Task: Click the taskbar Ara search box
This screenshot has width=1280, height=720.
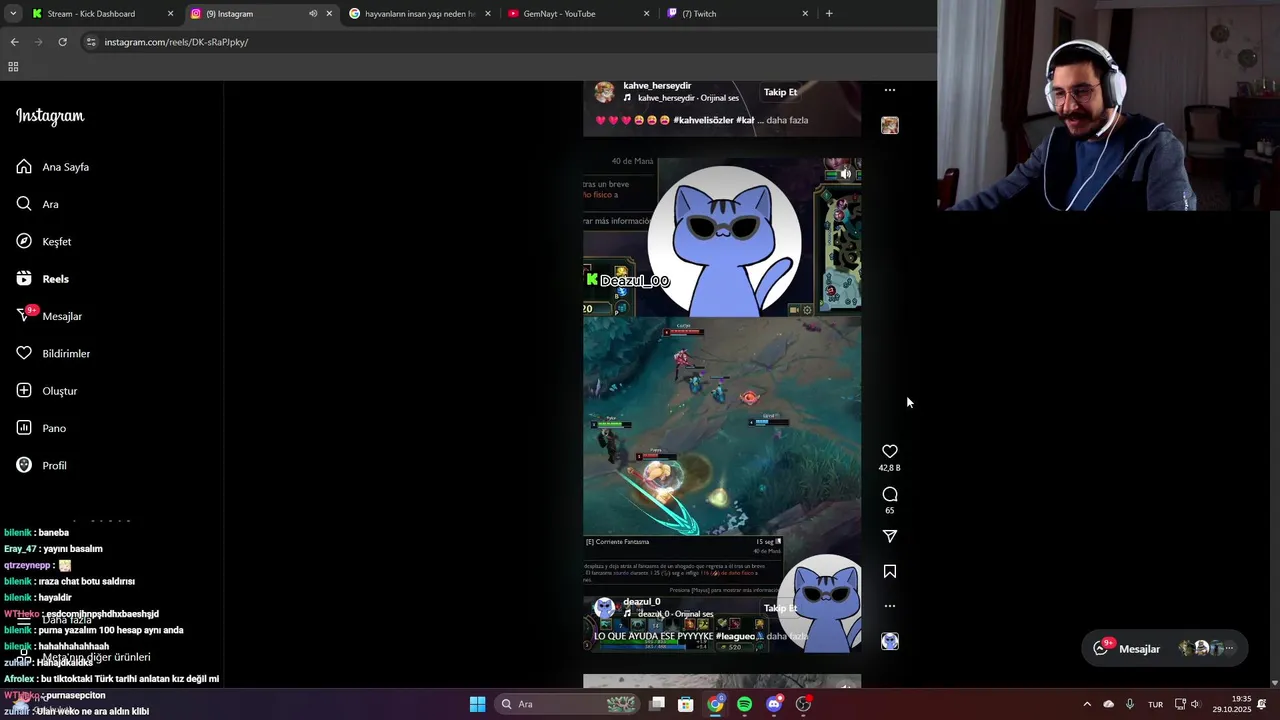Action: [567, 704]
